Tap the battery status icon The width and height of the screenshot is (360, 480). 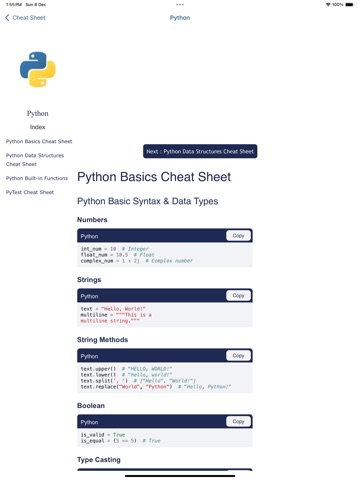point(349,5)
